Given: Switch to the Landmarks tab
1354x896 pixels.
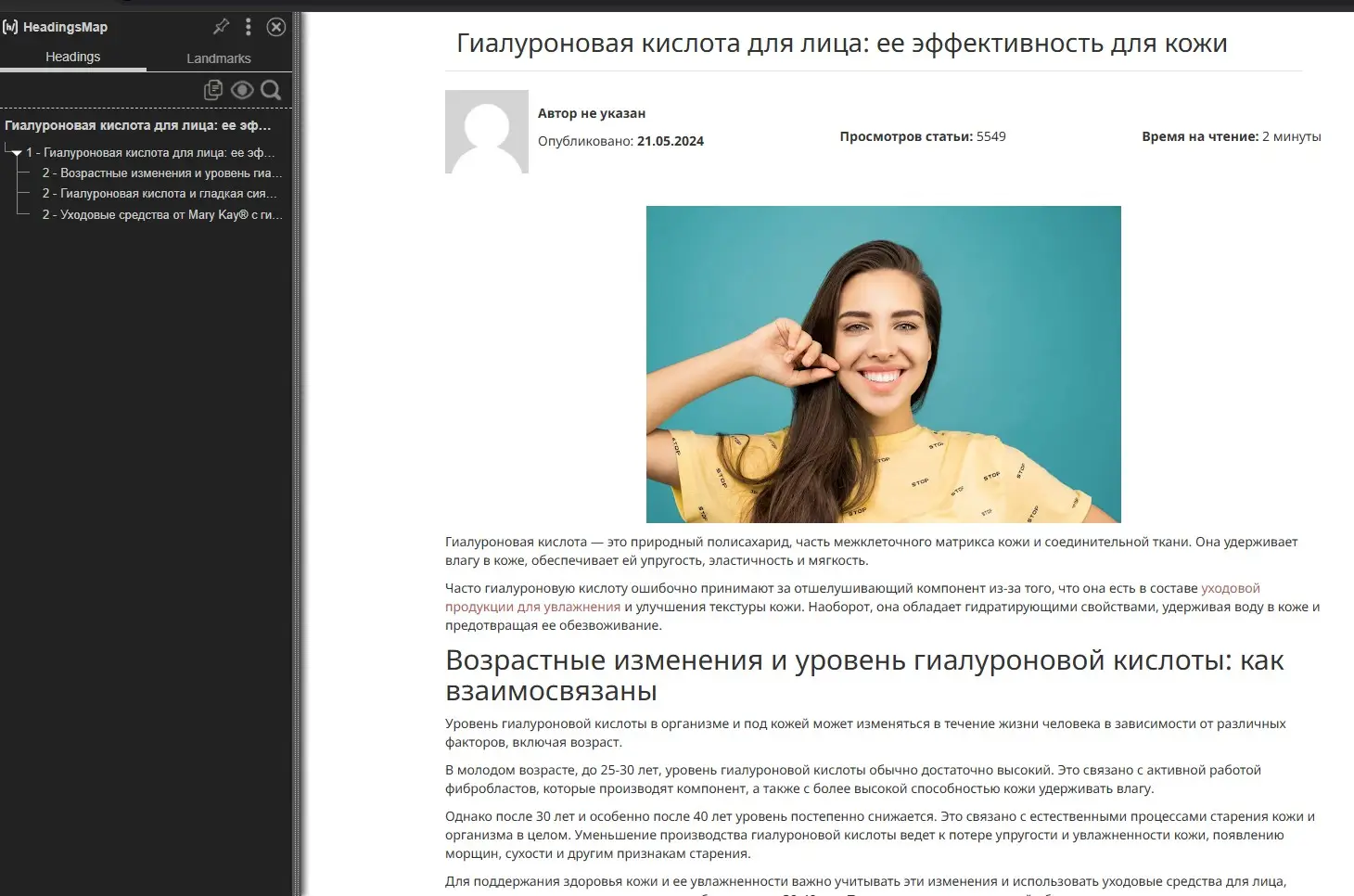Looking at the screenshot, I should pyautogui.click(x=219, y=58).
